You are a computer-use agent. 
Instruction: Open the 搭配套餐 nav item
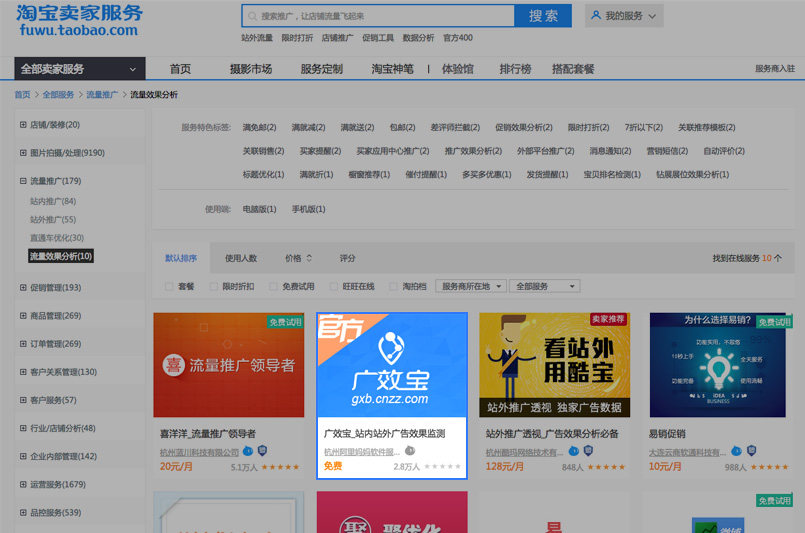(x=573, y=69)
